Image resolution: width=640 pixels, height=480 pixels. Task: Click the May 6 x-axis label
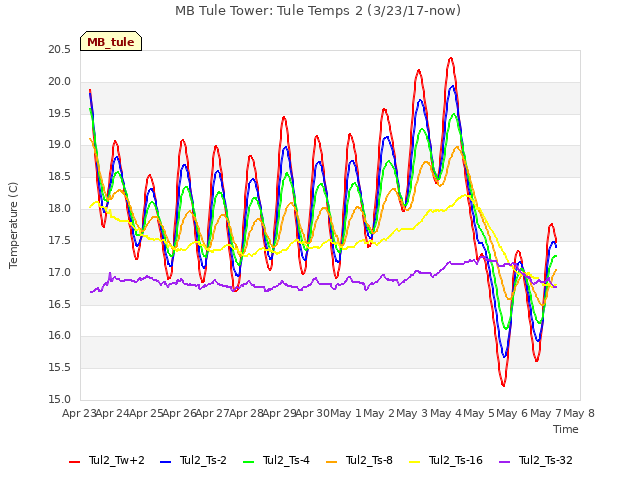click(x=512, y=414)
